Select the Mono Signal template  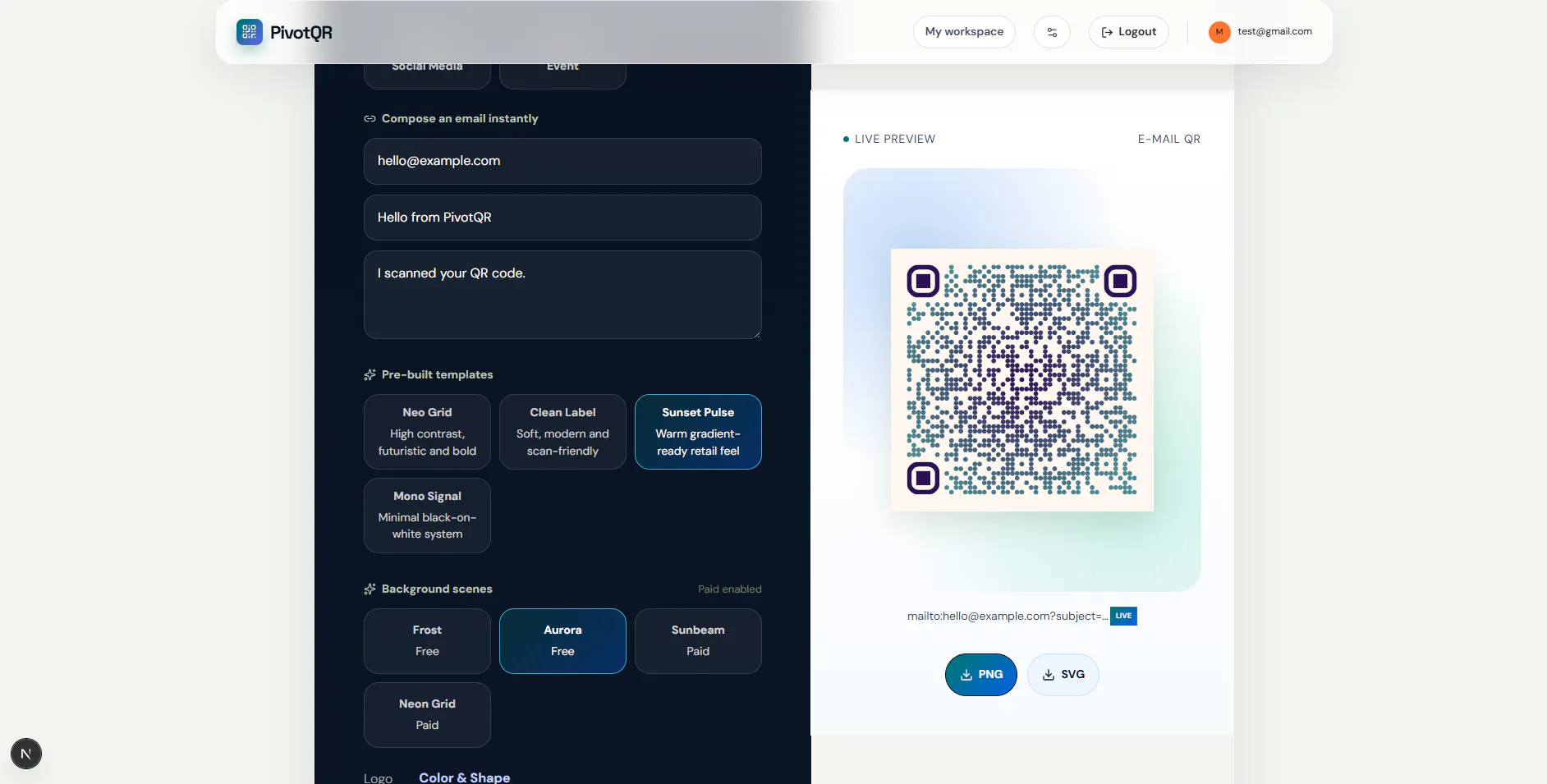point(427,516)
